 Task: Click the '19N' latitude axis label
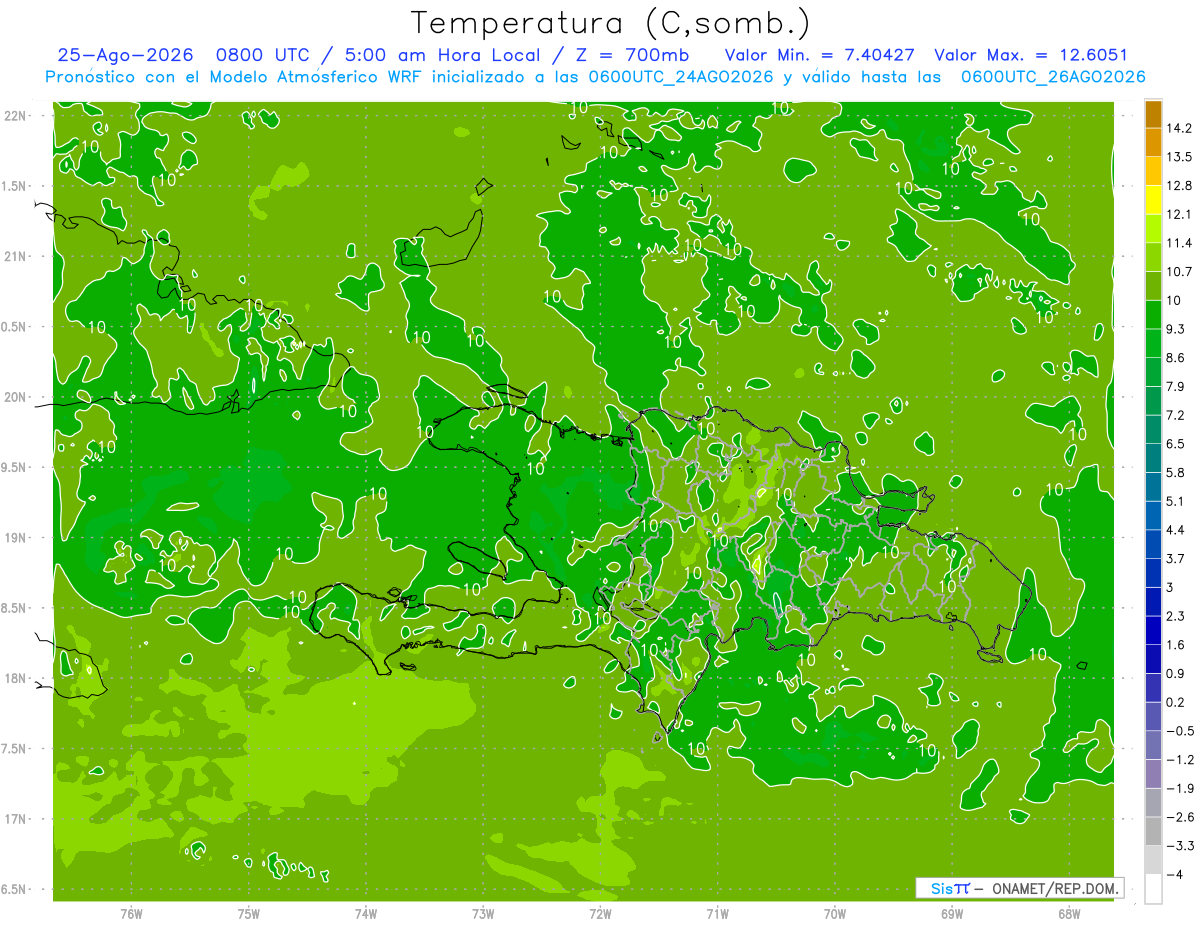click(16, 538)
